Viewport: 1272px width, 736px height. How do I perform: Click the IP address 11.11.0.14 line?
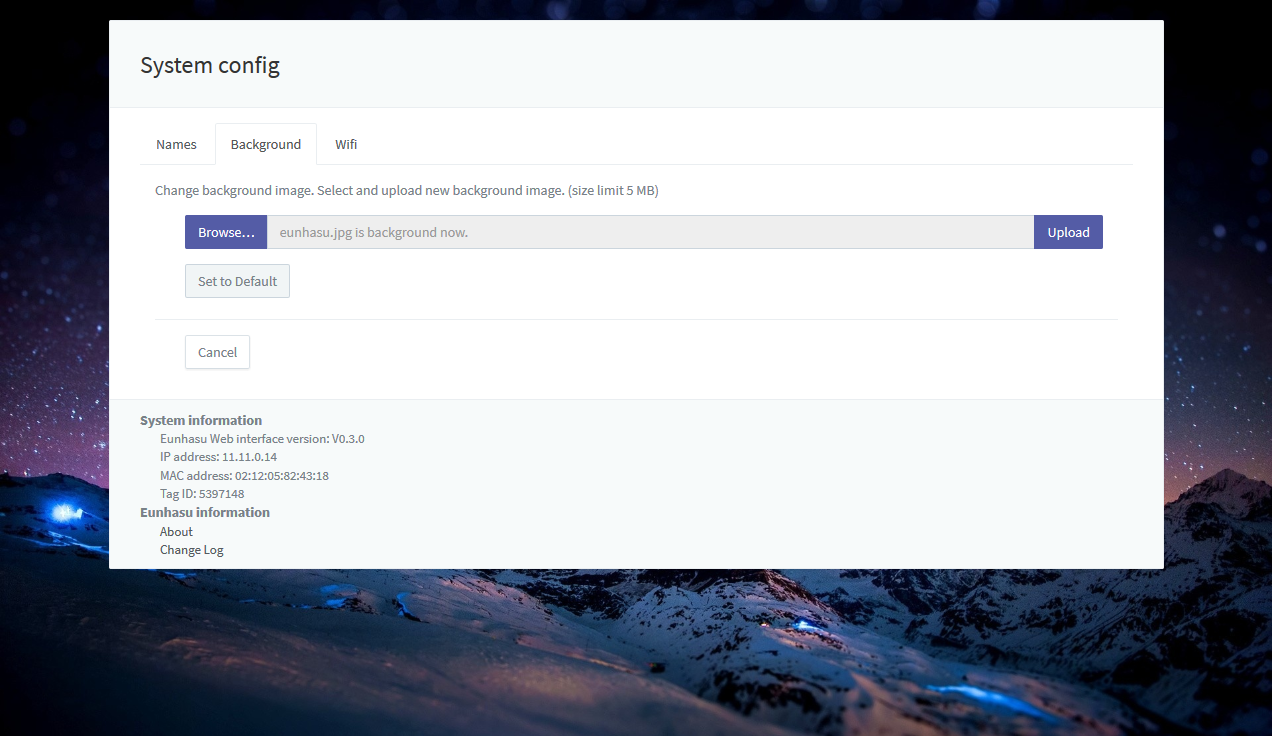[x=218, y=457]
